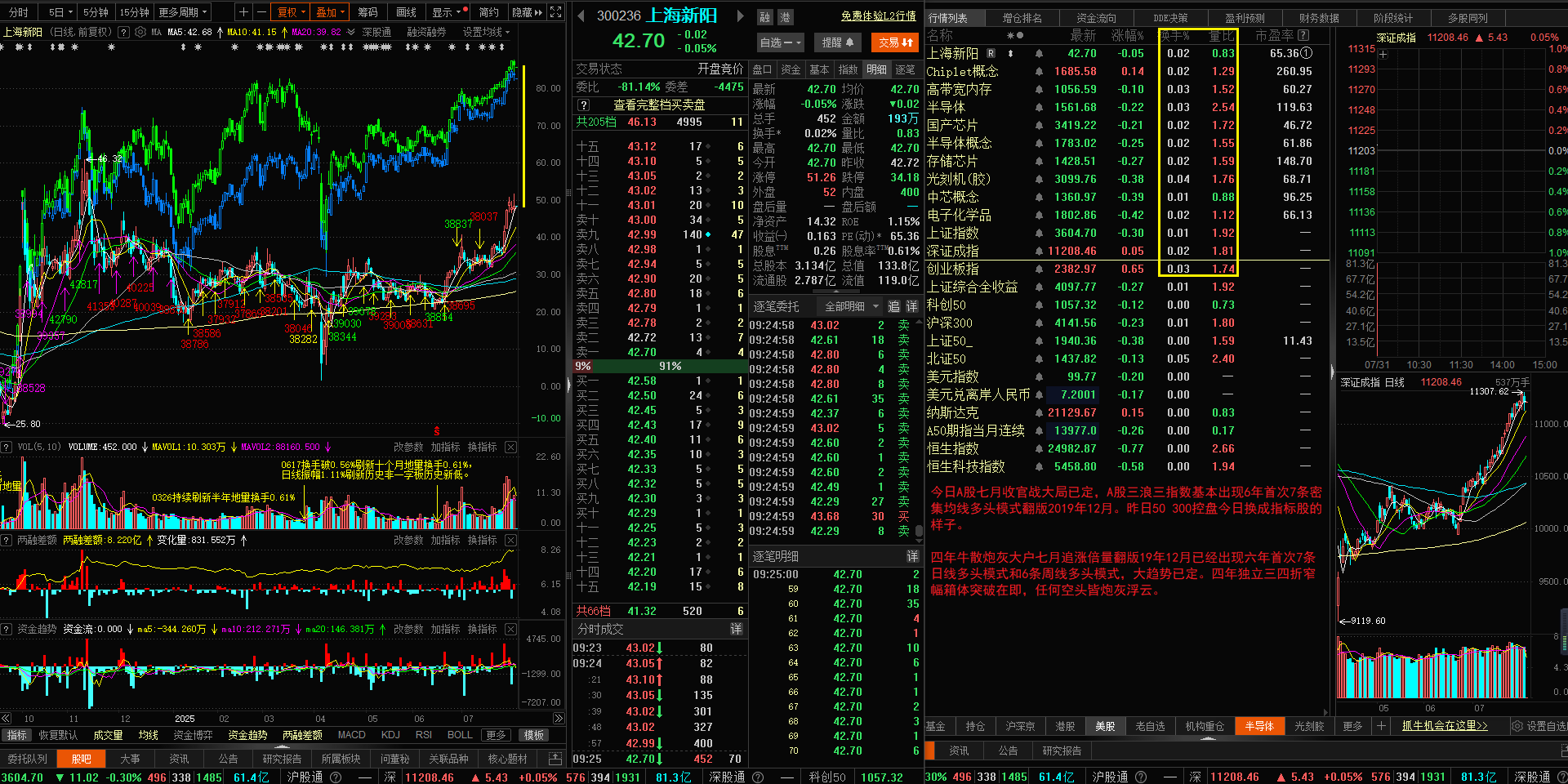Click 恢复默认 to reset indicators
This screenshot has height=784, width=1568.
[58, 735]
